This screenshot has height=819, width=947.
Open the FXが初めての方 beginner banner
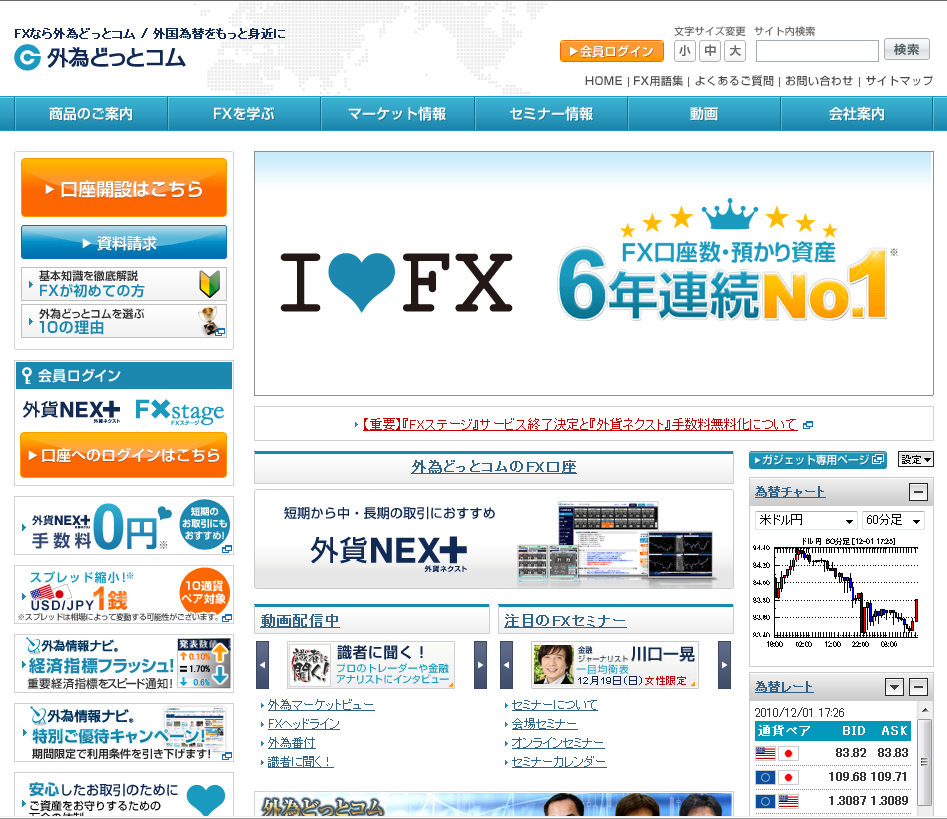pos(124,284)
